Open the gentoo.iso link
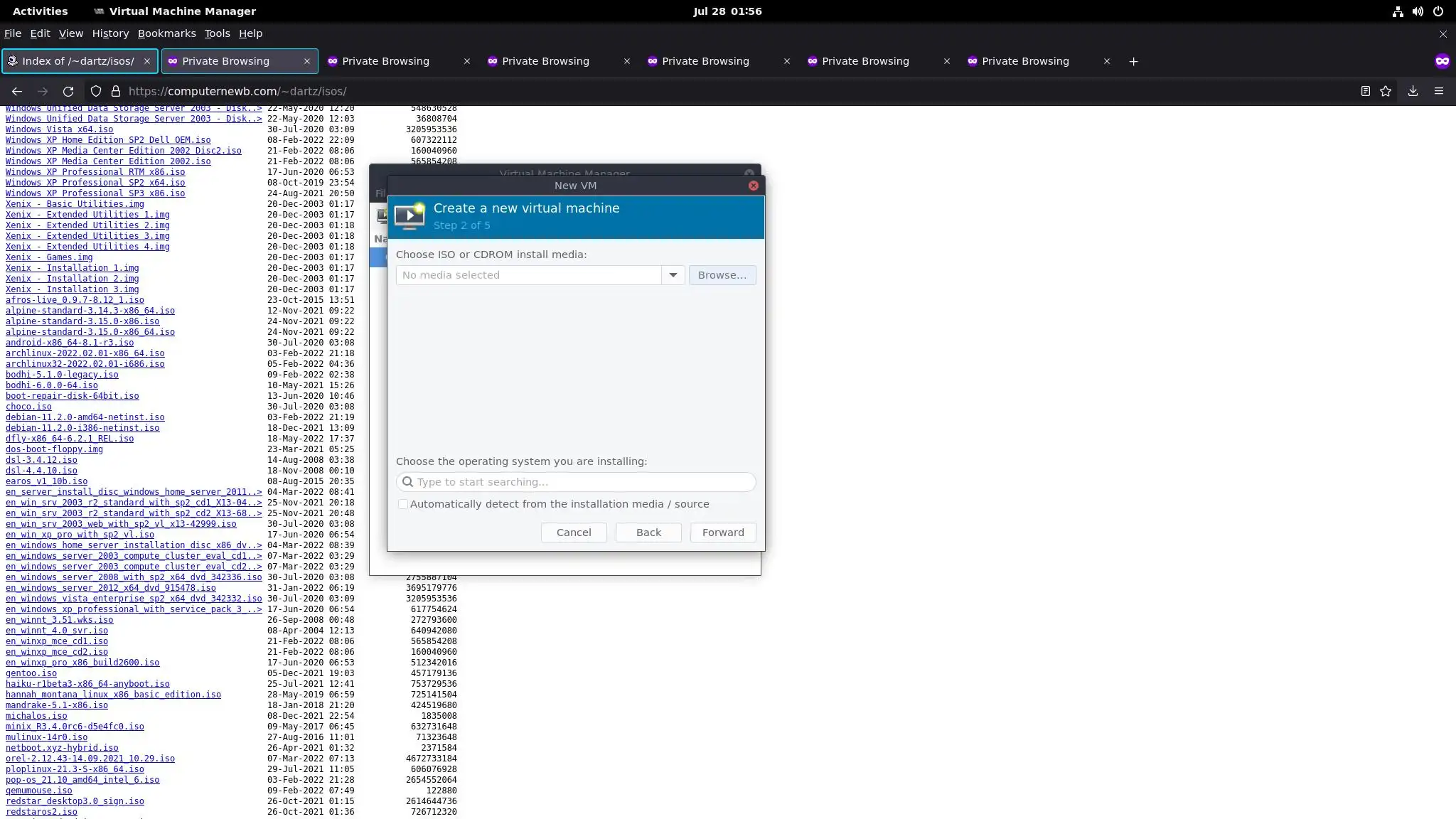The height and width of the screenshot is (819, 1456). coord(31,673)
